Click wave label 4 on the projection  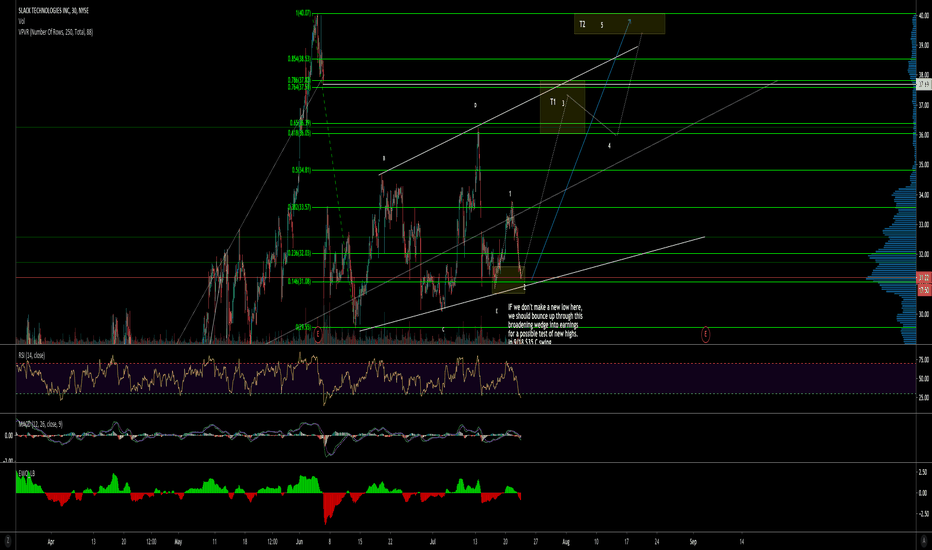pos(609,146)
